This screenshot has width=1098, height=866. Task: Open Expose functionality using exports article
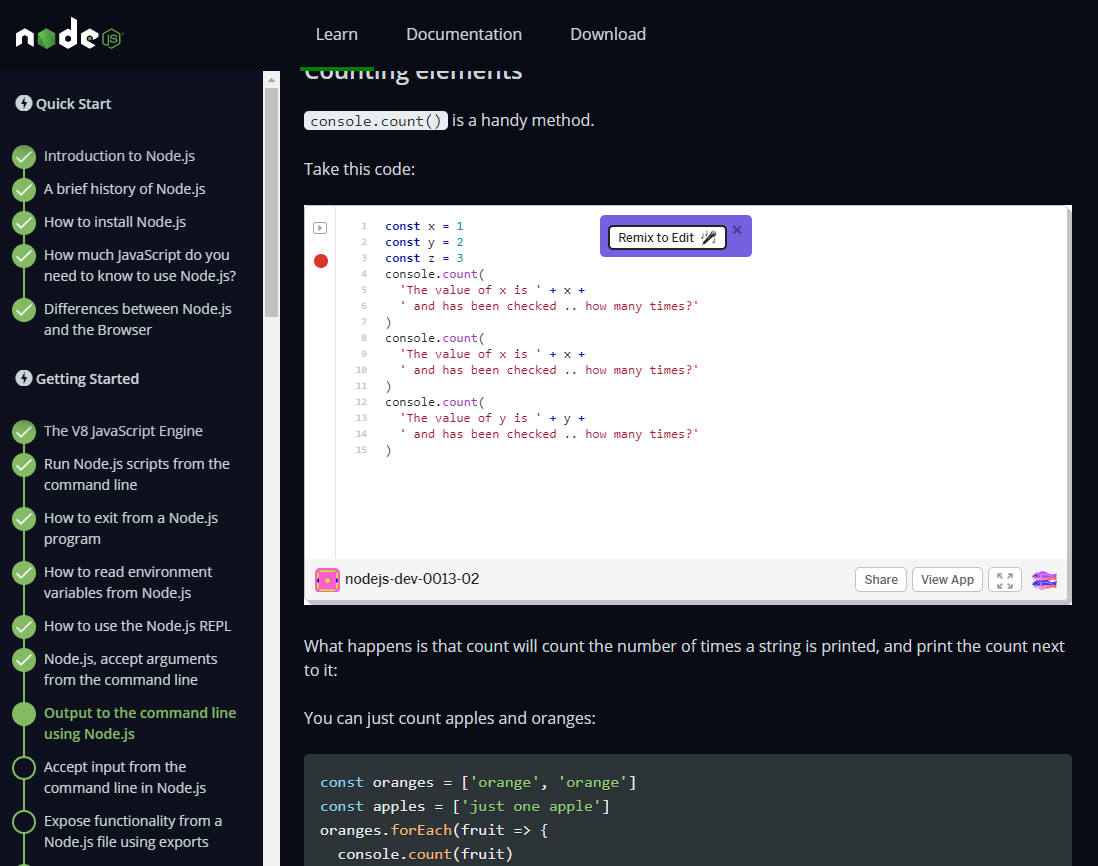click(133, 831)
